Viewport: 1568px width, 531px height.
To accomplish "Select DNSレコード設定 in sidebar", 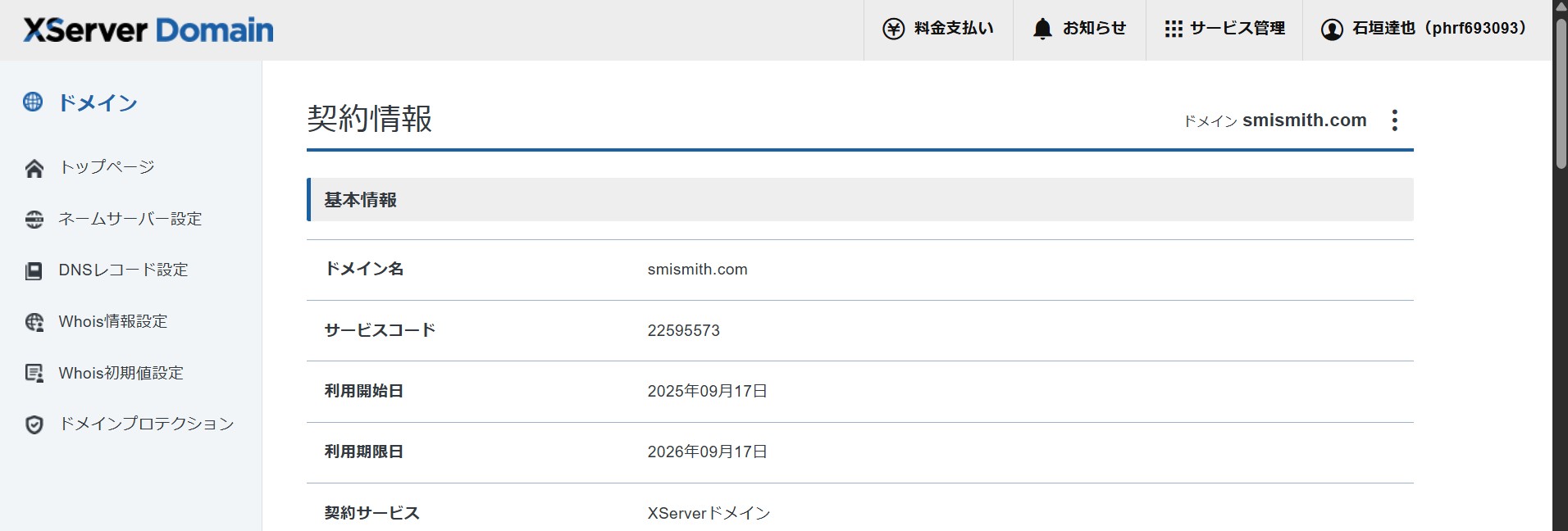I will tap(123, 270).
